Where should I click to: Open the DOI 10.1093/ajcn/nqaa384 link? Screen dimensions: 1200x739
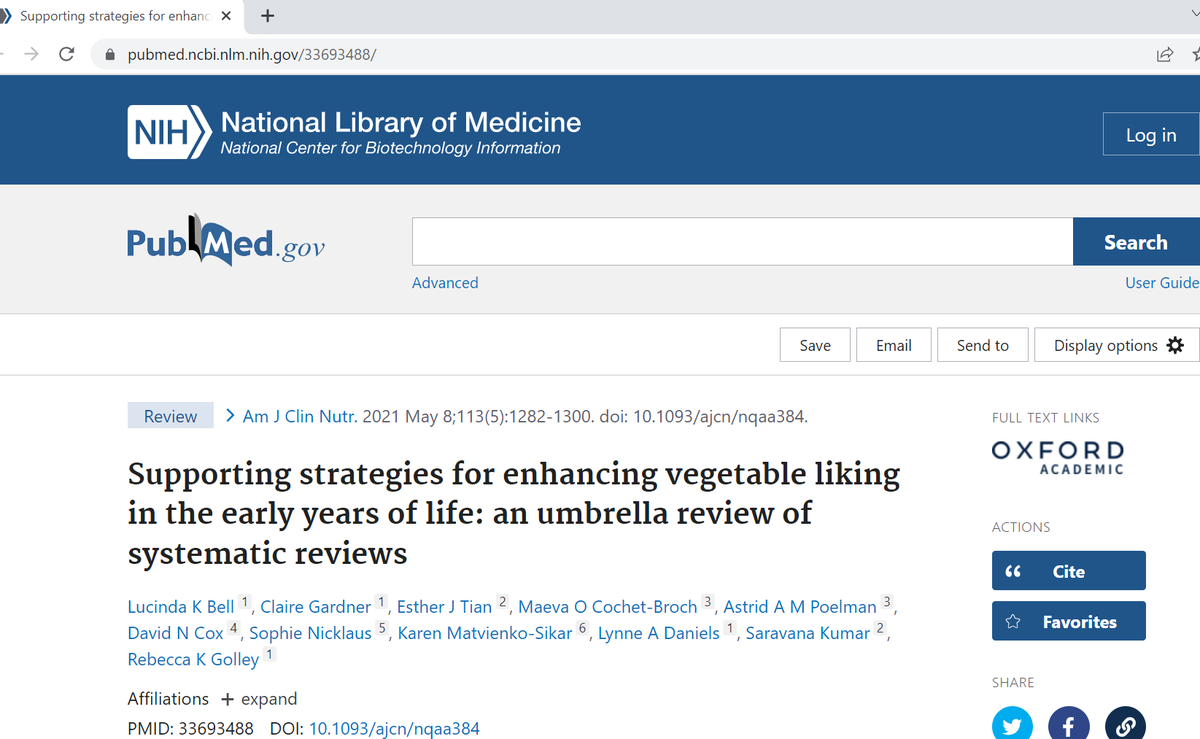click(394, 729)
